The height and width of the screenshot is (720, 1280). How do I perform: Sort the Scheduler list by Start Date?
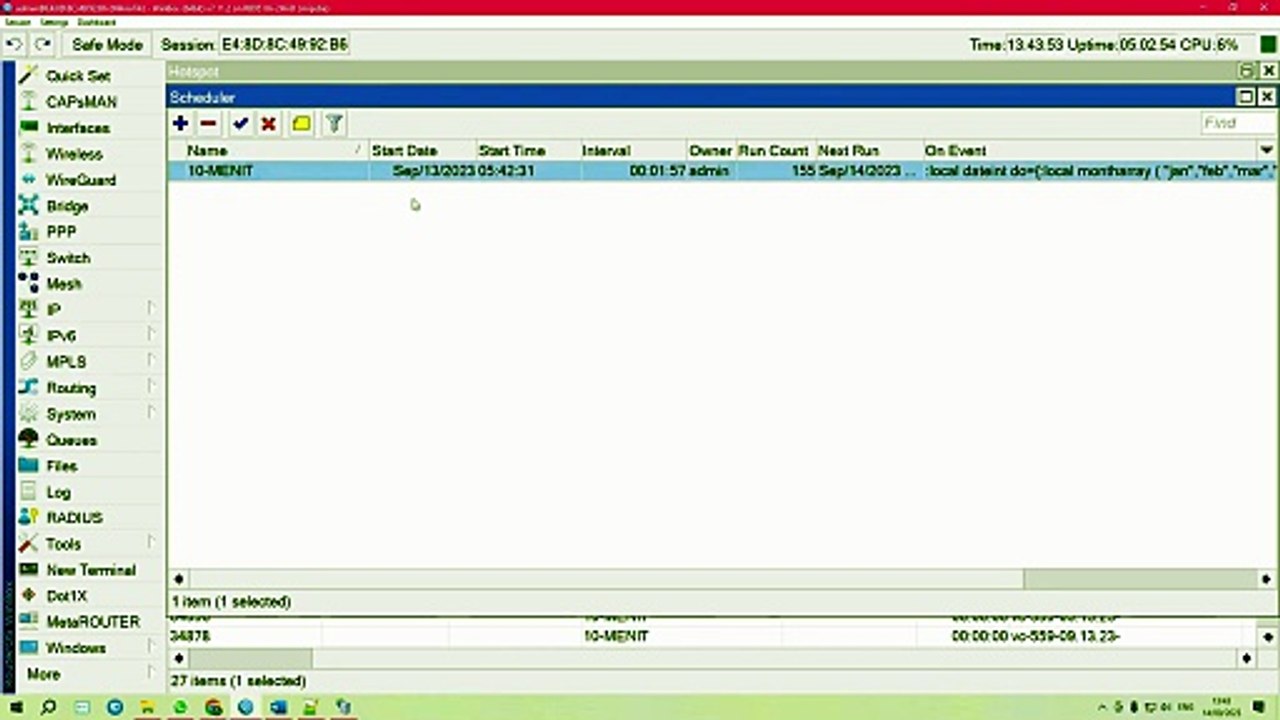click(423, 150)
